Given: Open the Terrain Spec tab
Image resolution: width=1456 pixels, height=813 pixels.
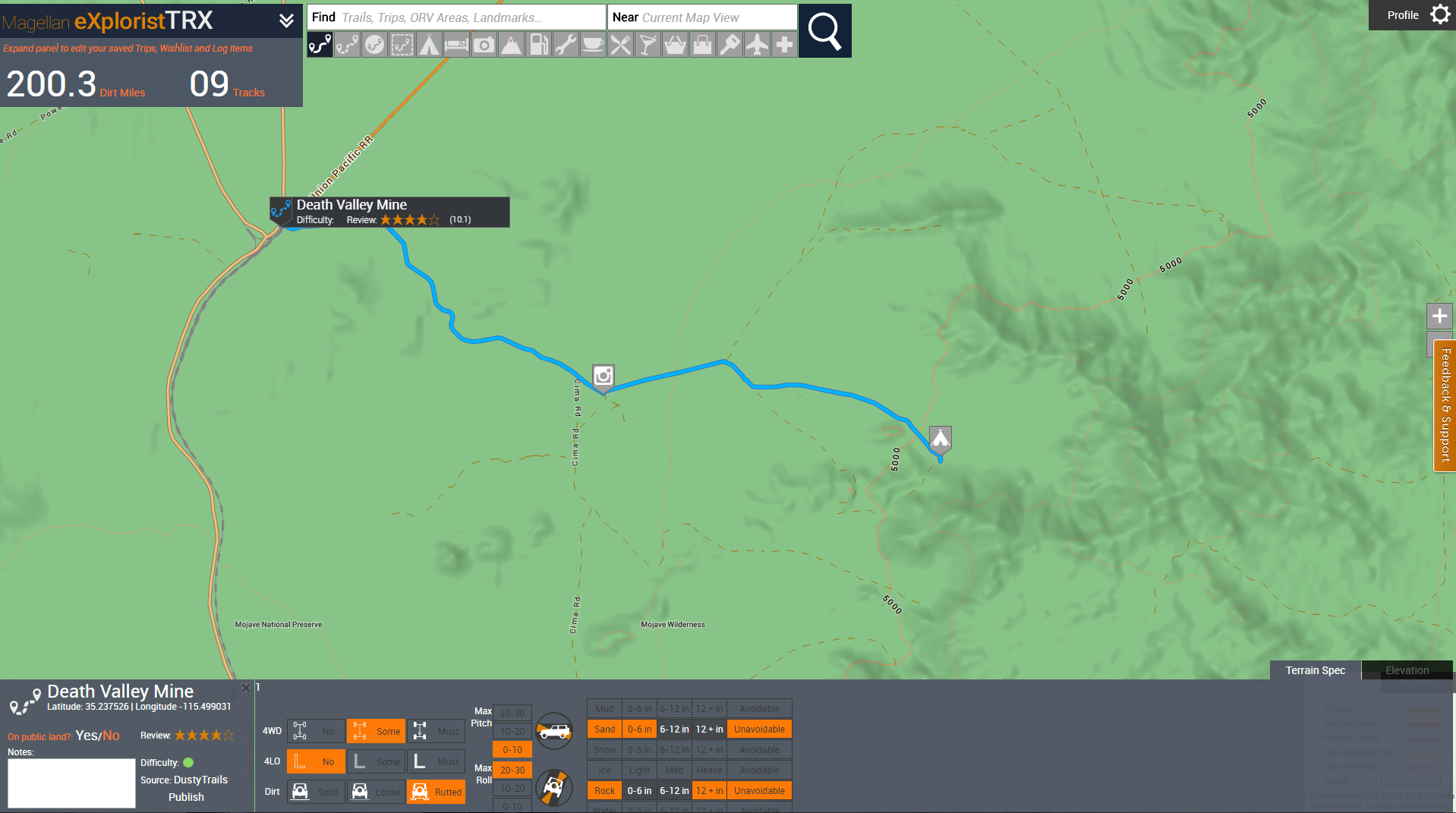Looking at the screenshot, I should pyautogui.click(x=1315, y=670).
